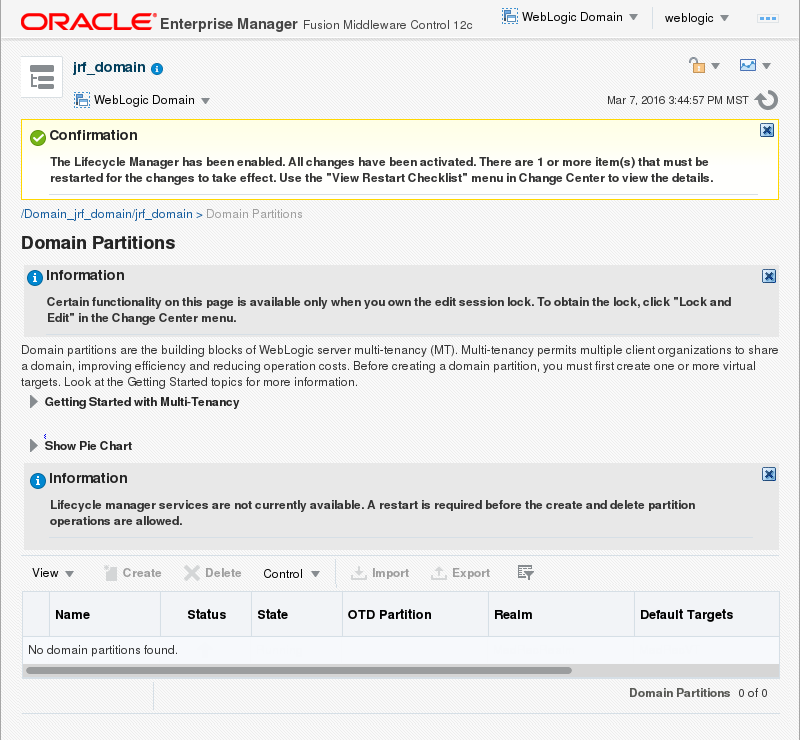
Task: Open the performance chart icon menu
Action: [748, 65]
